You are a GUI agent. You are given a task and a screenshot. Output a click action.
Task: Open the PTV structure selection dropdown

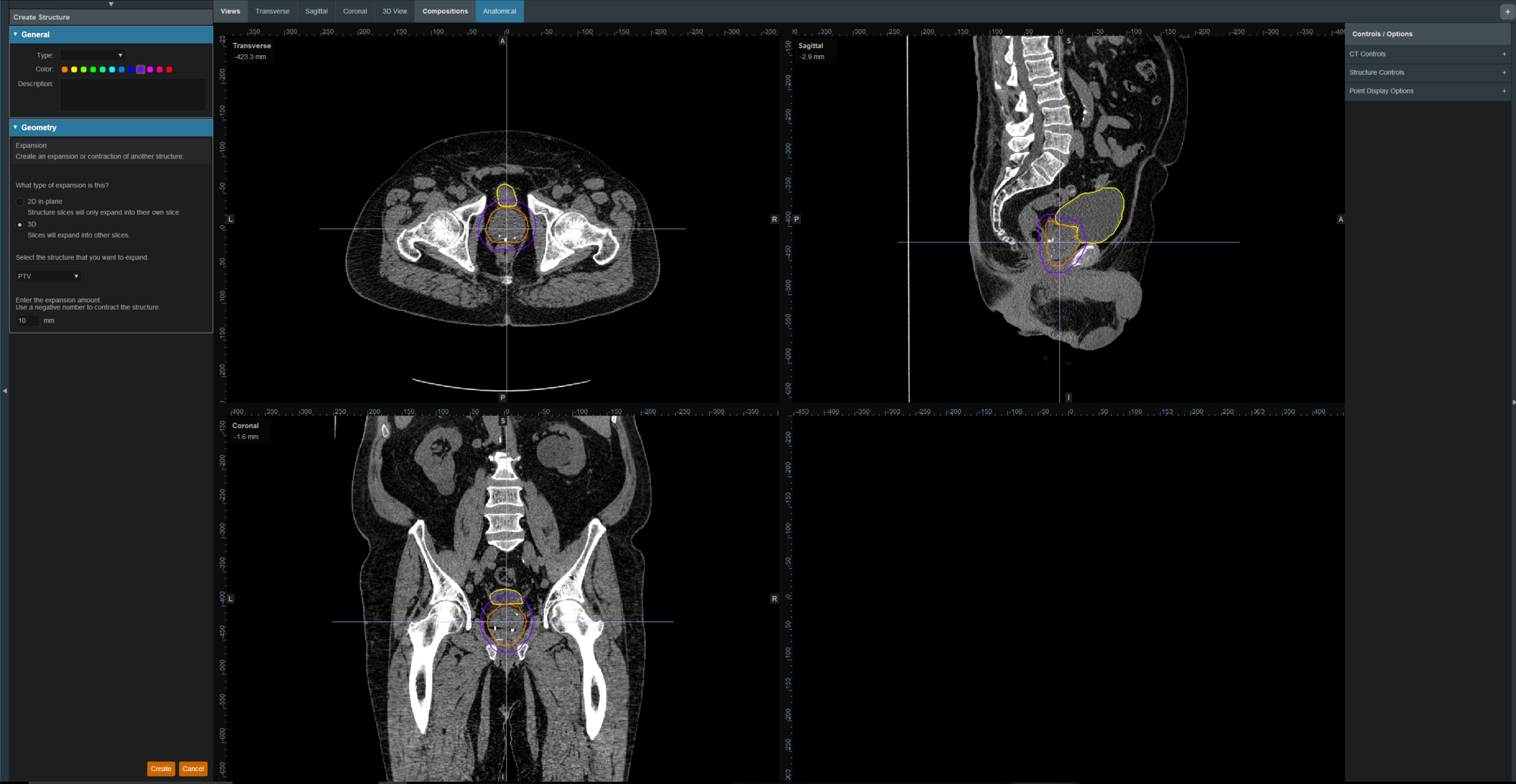tap(48, 276)
